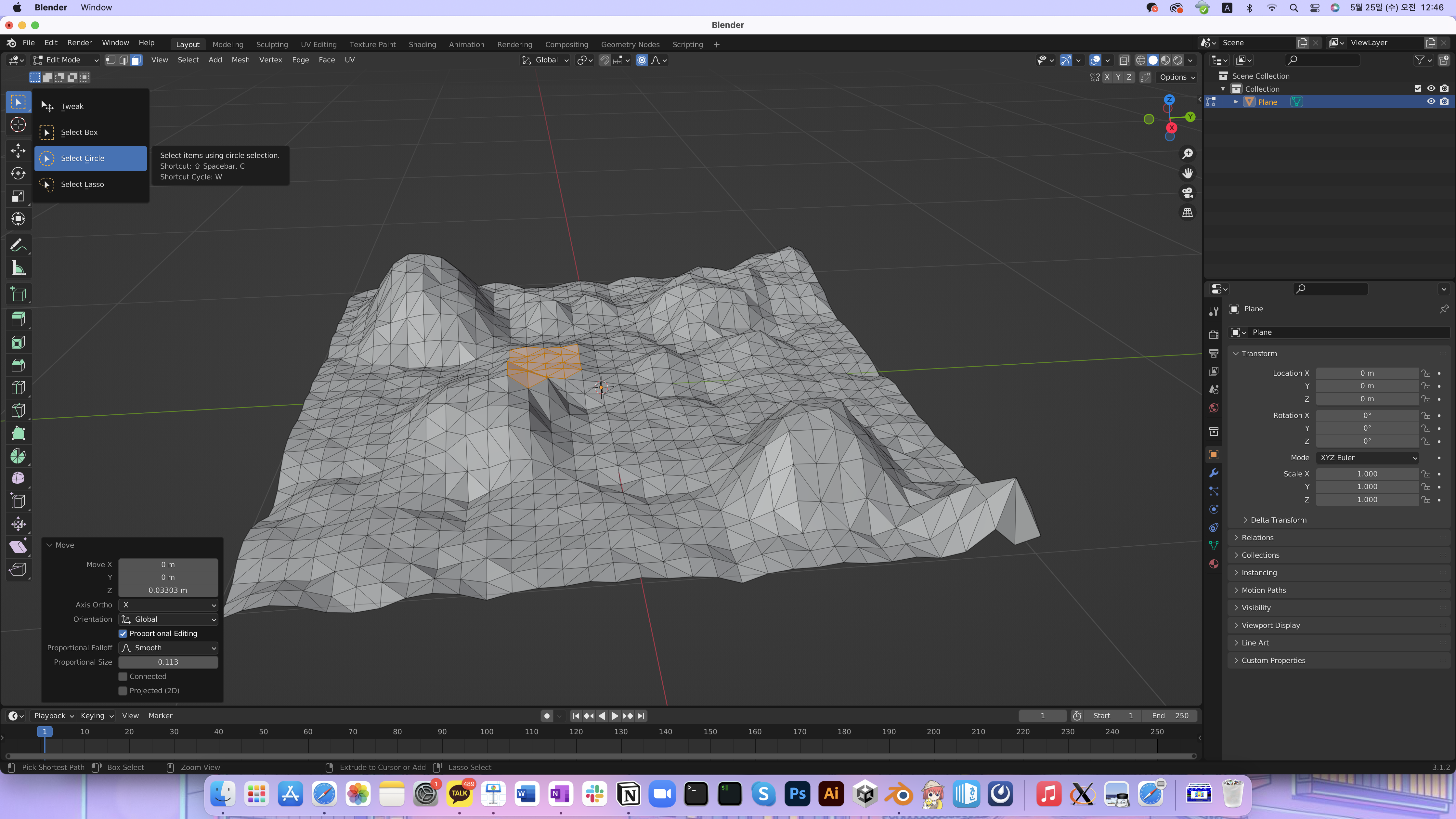
Task: Uncheck Proportional Editing checkbox
Action: (x=123, y=634)
